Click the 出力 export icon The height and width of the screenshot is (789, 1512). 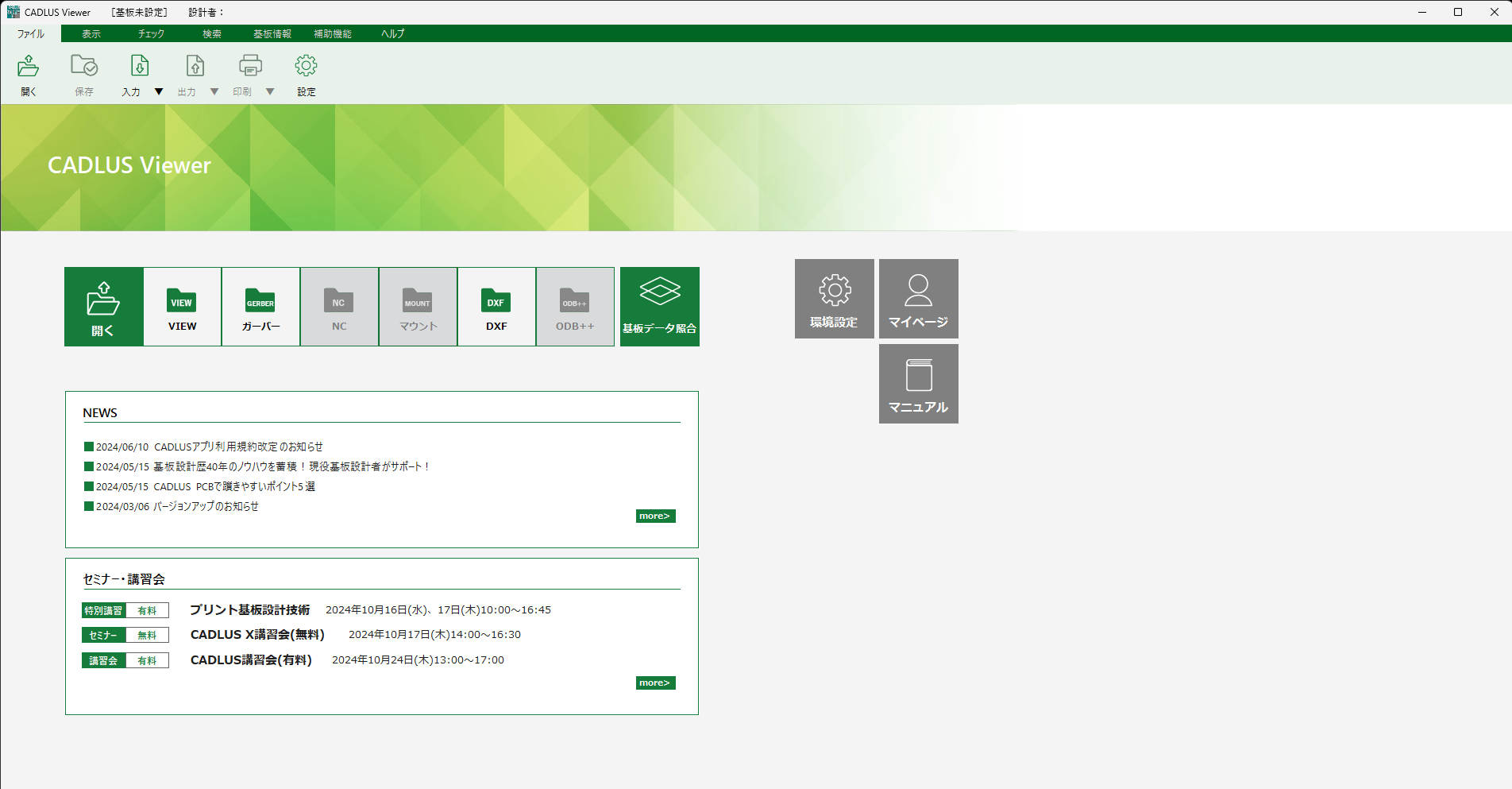click(x=195, y=66)
